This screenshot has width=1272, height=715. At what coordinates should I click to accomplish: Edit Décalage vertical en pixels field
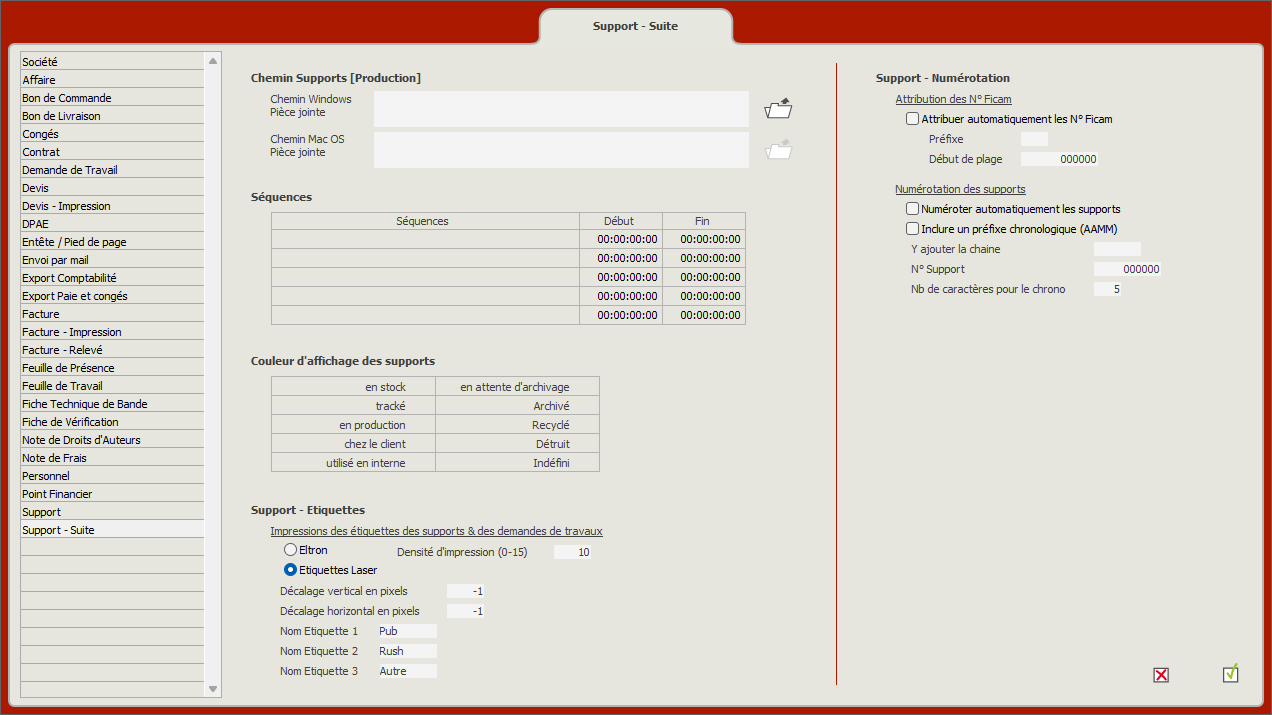(466, 591)
